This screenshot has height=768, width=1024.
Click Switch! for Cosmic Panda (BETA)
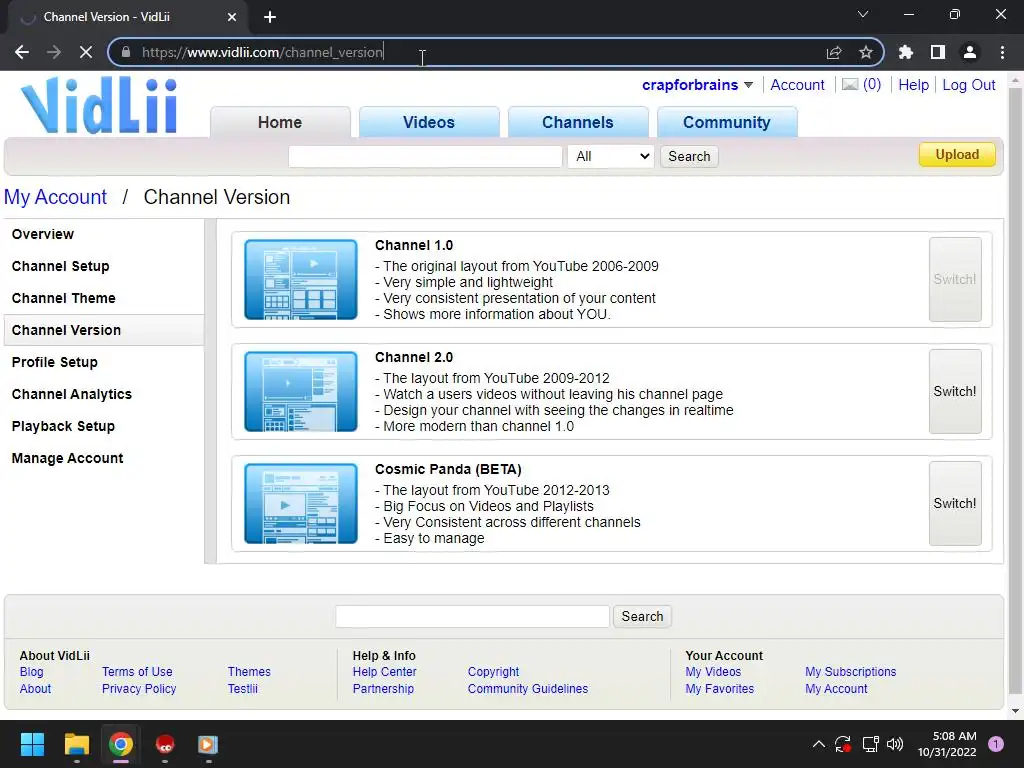coord(955,504)
